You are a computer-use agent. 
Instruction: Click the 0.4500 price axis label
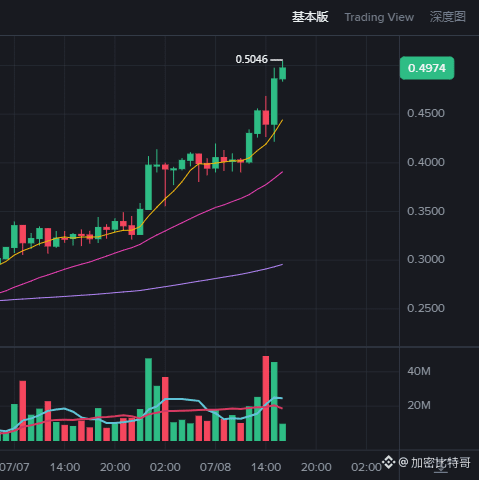426,113
